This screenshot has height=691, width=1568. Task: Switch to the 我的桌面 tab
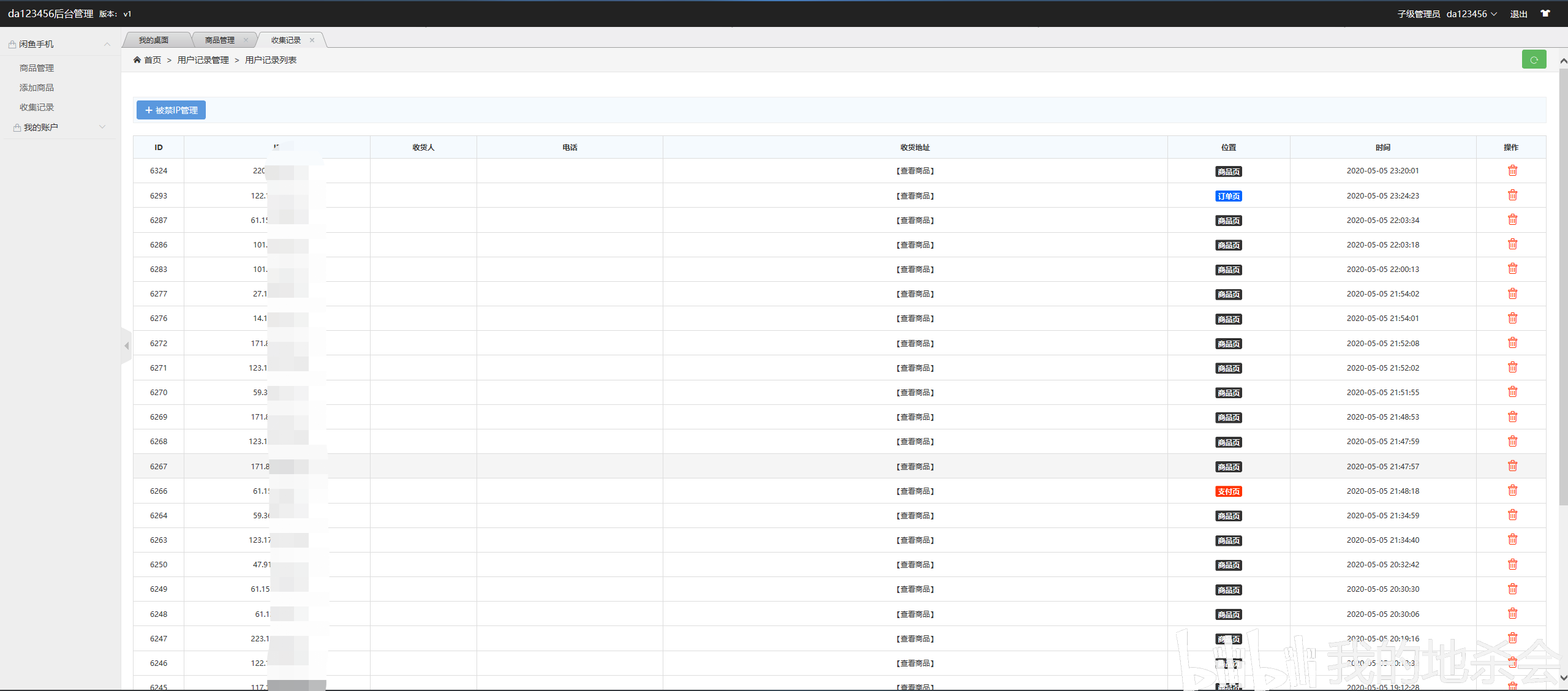[x=153, y=40]
